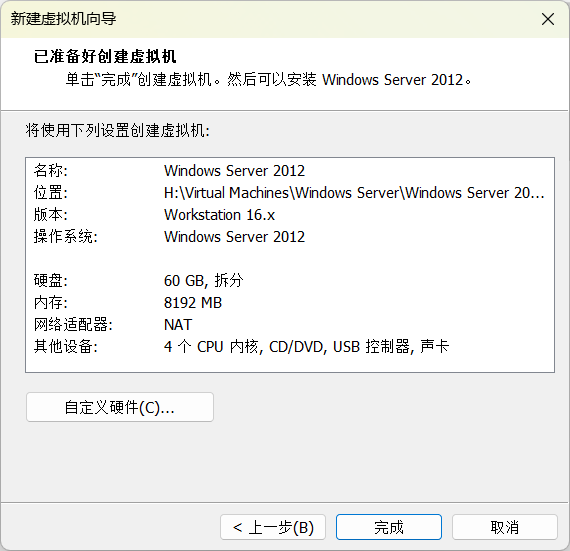Click the 其他设备 label

pos(65,346)
